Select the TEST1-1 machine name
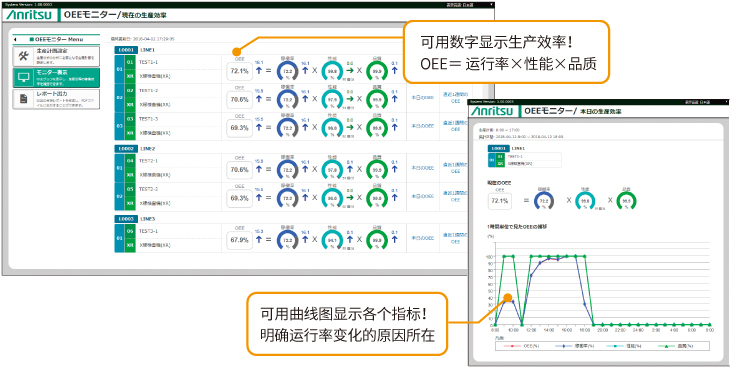Screen dimensions: 730x370 149,61
